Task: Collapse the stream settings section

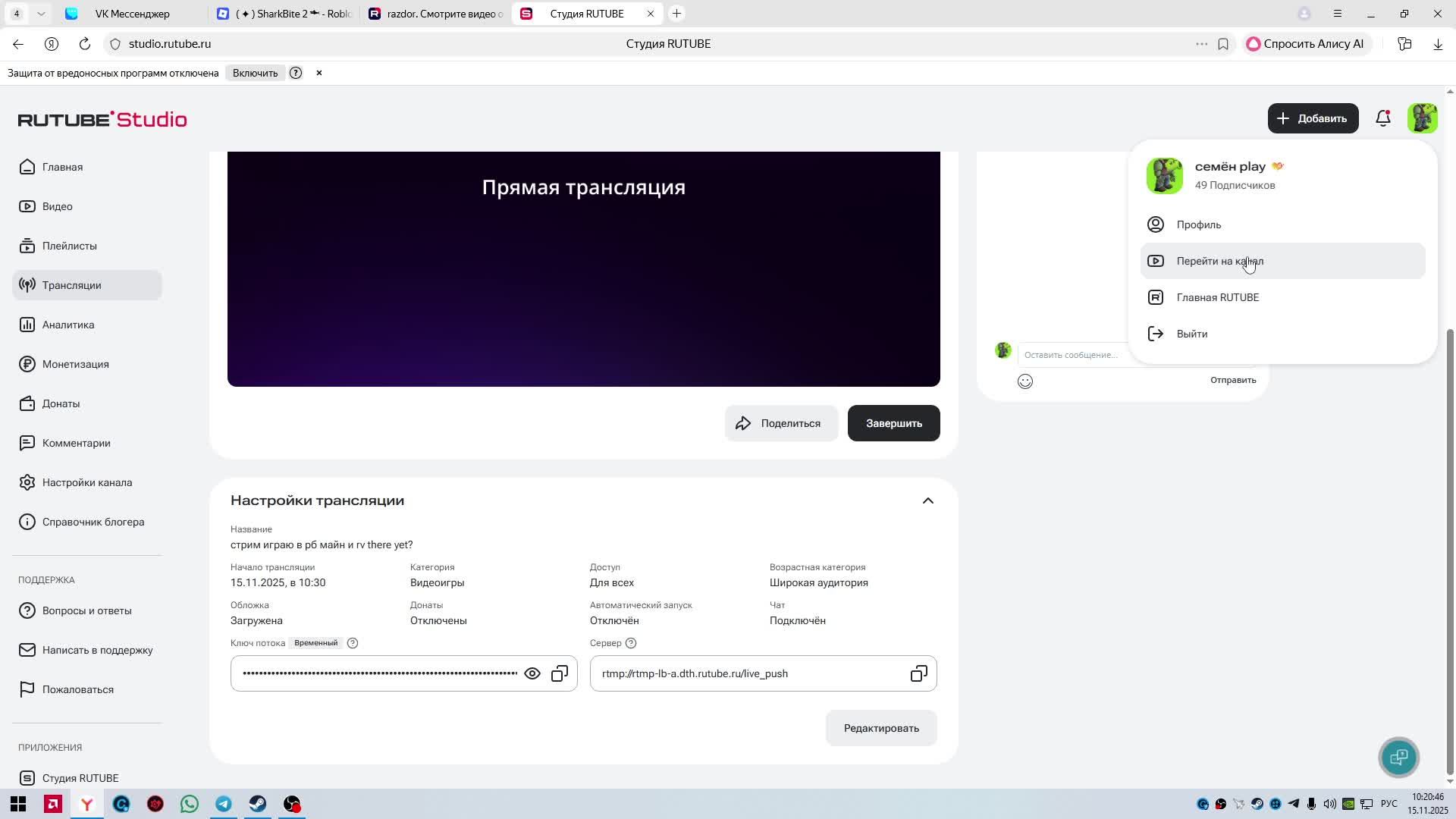Action: 927,500
